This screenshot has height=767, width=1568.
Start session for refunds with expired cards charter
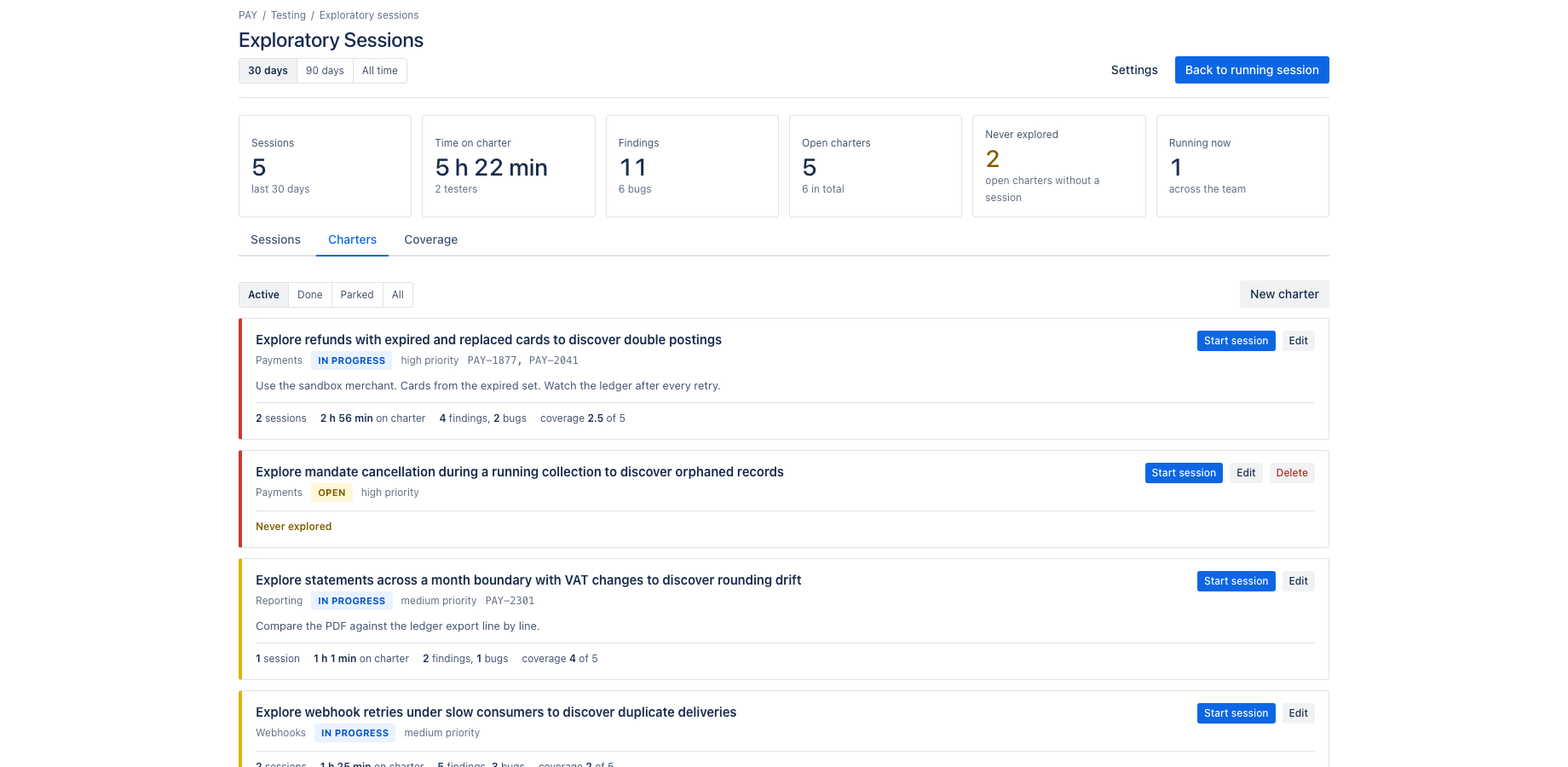click(x=1236, y=341)
